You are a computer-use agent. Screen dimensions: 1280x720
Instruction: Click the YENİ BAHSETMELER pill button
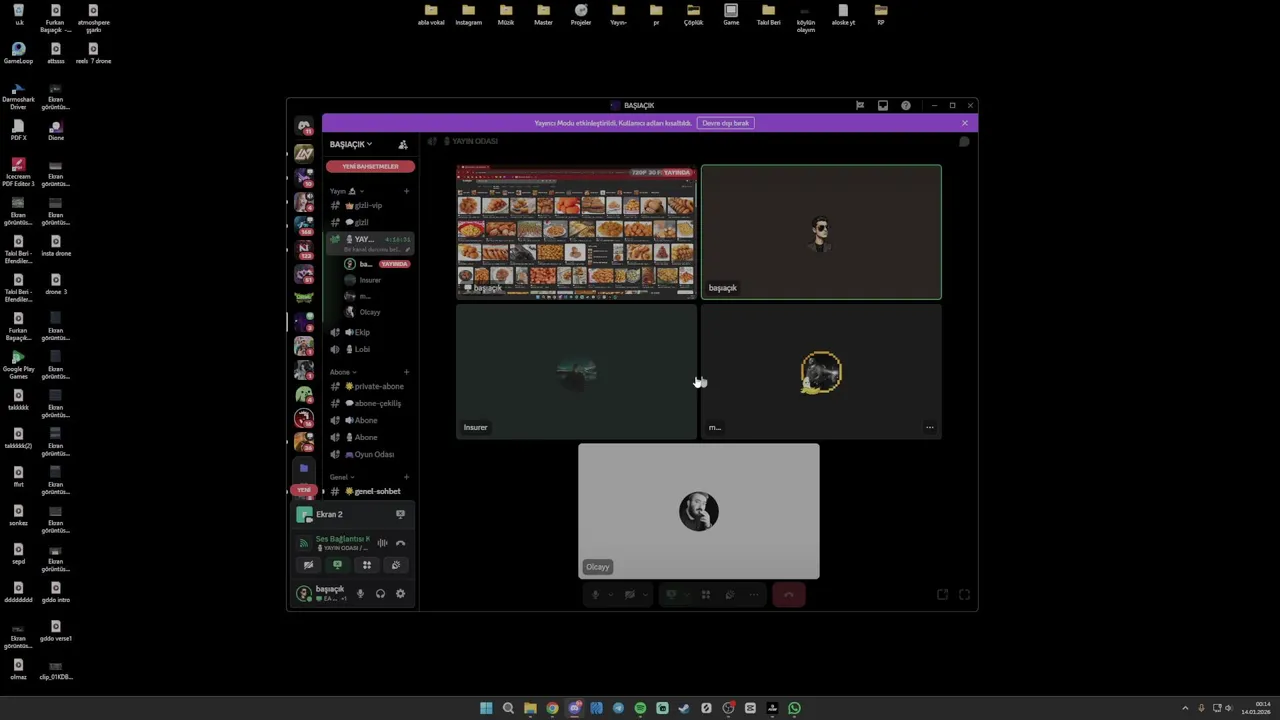pyautogui.click(x=370, y=166)
